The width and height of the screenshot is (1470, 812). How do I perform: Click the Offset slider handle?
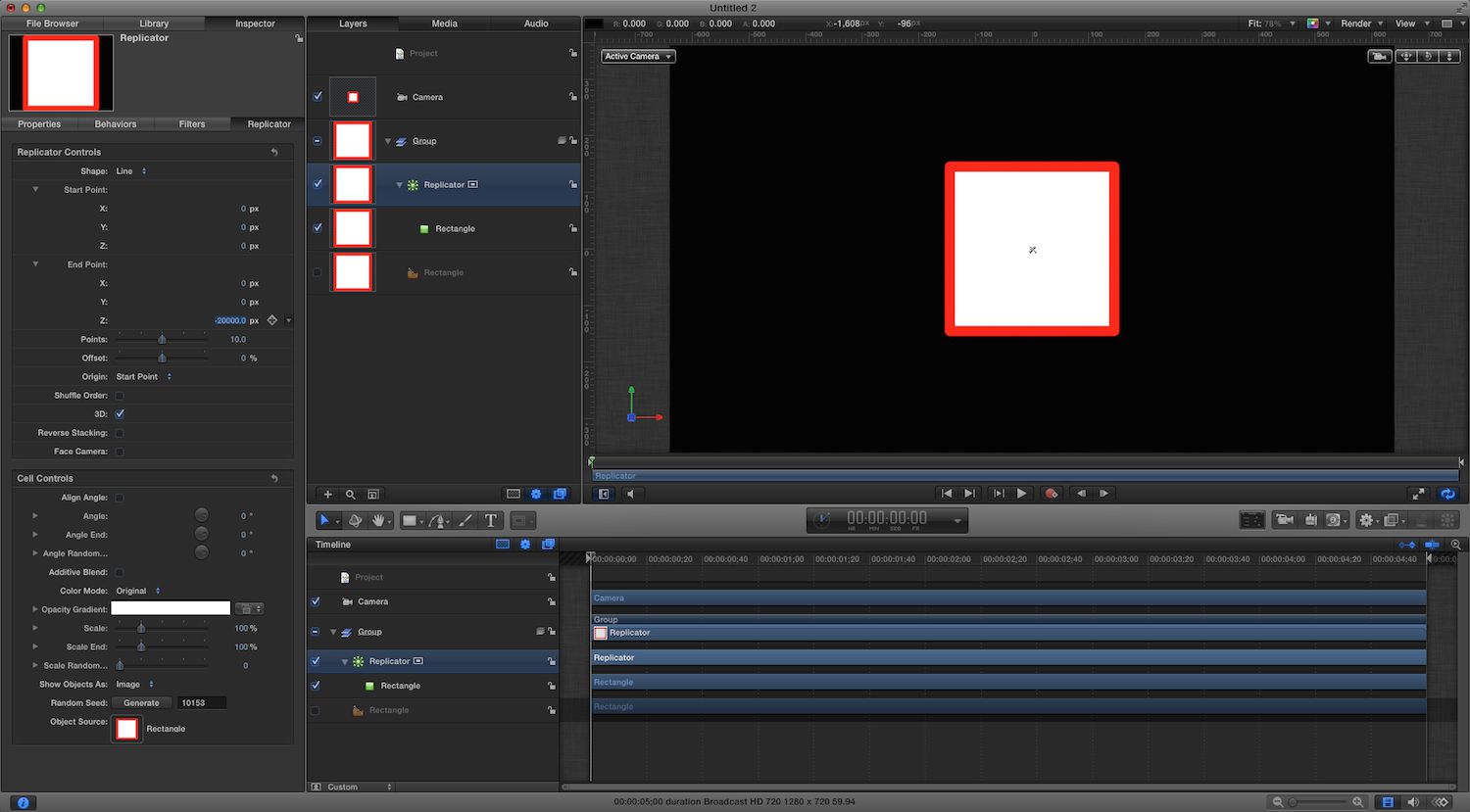pyautogui.click(x=162, y=358)
